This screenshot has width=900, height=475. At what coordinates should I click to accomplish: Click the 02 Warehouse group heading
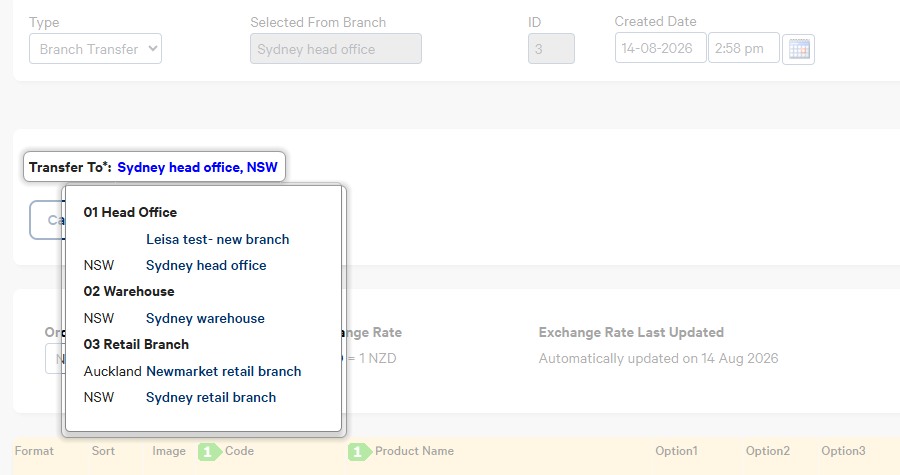pyautogui.click(x=129, y=291)
